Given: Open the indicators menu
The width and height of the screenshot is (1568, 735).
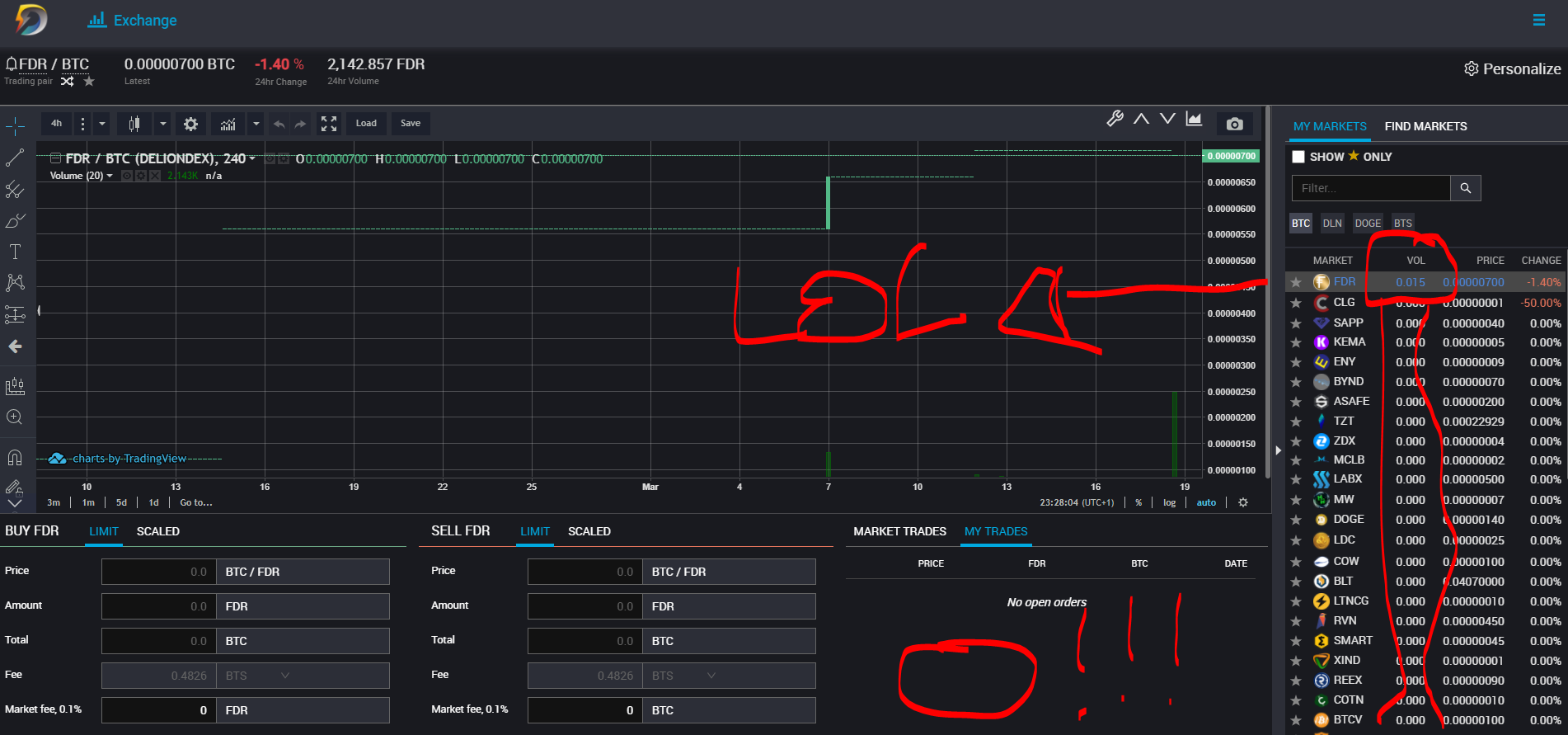Looking at the screenshot, I should coord(228,124).
